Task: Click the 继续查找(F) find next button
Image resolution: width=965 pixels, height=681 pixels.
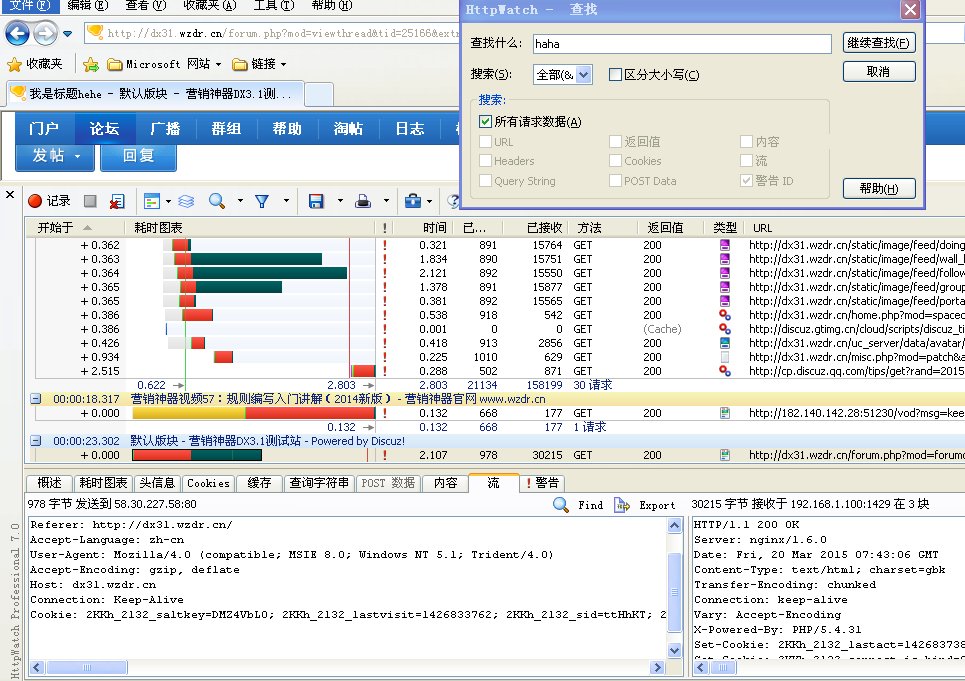Action: (879, 43)
